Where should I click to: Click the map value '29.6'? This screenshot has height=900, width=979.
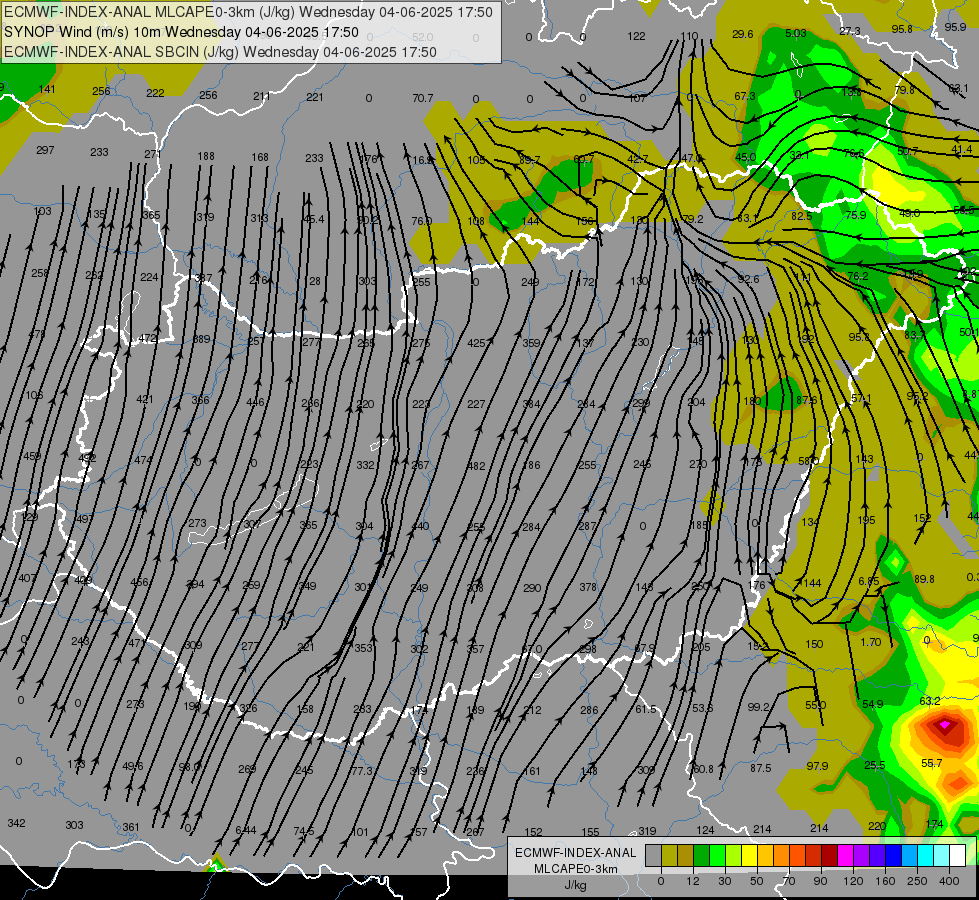(742, 34)
